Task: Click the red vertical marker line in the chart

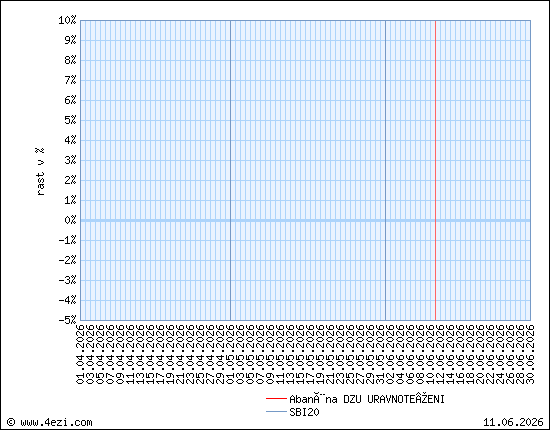Action: click(435, 170)
